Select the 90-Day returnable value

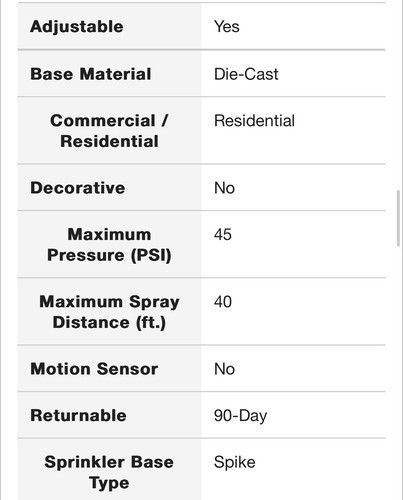pos(240,416)
